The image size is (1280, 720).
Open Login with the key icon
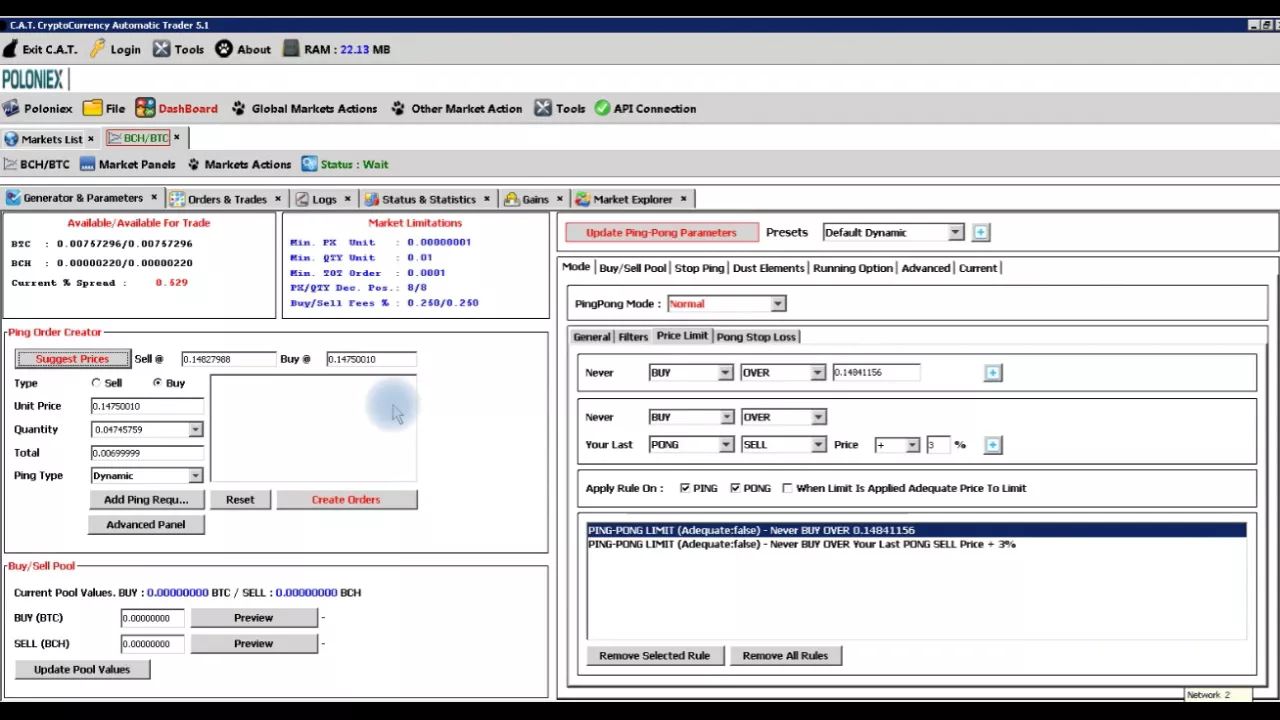coord(97,49)
